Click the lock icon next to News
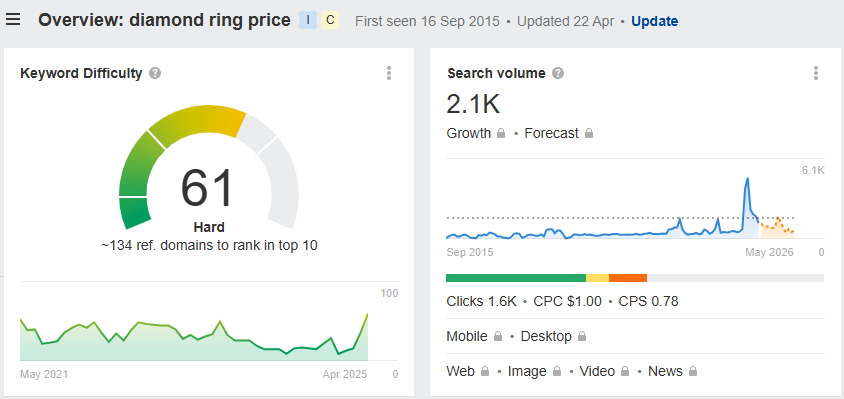Image resolution: width=844 pixels, height=399 pixels. tap(693, 372)
